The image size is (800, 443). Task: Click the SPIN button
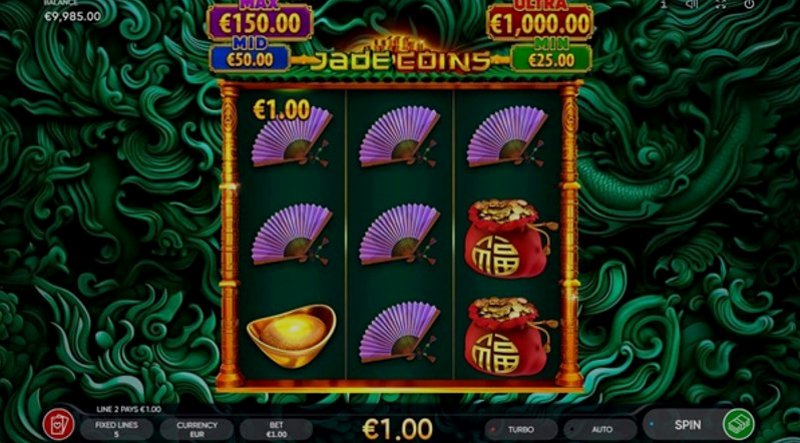point(687,425)
